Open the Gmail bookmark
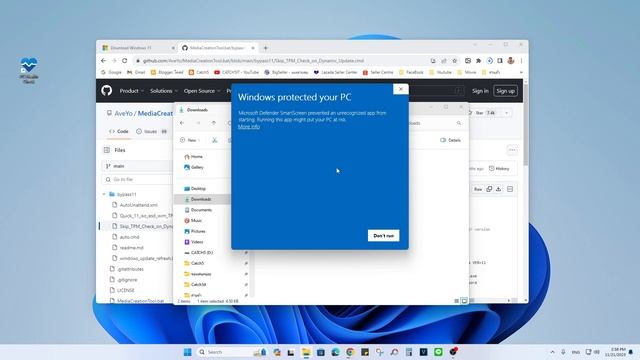 pos(136,72)
